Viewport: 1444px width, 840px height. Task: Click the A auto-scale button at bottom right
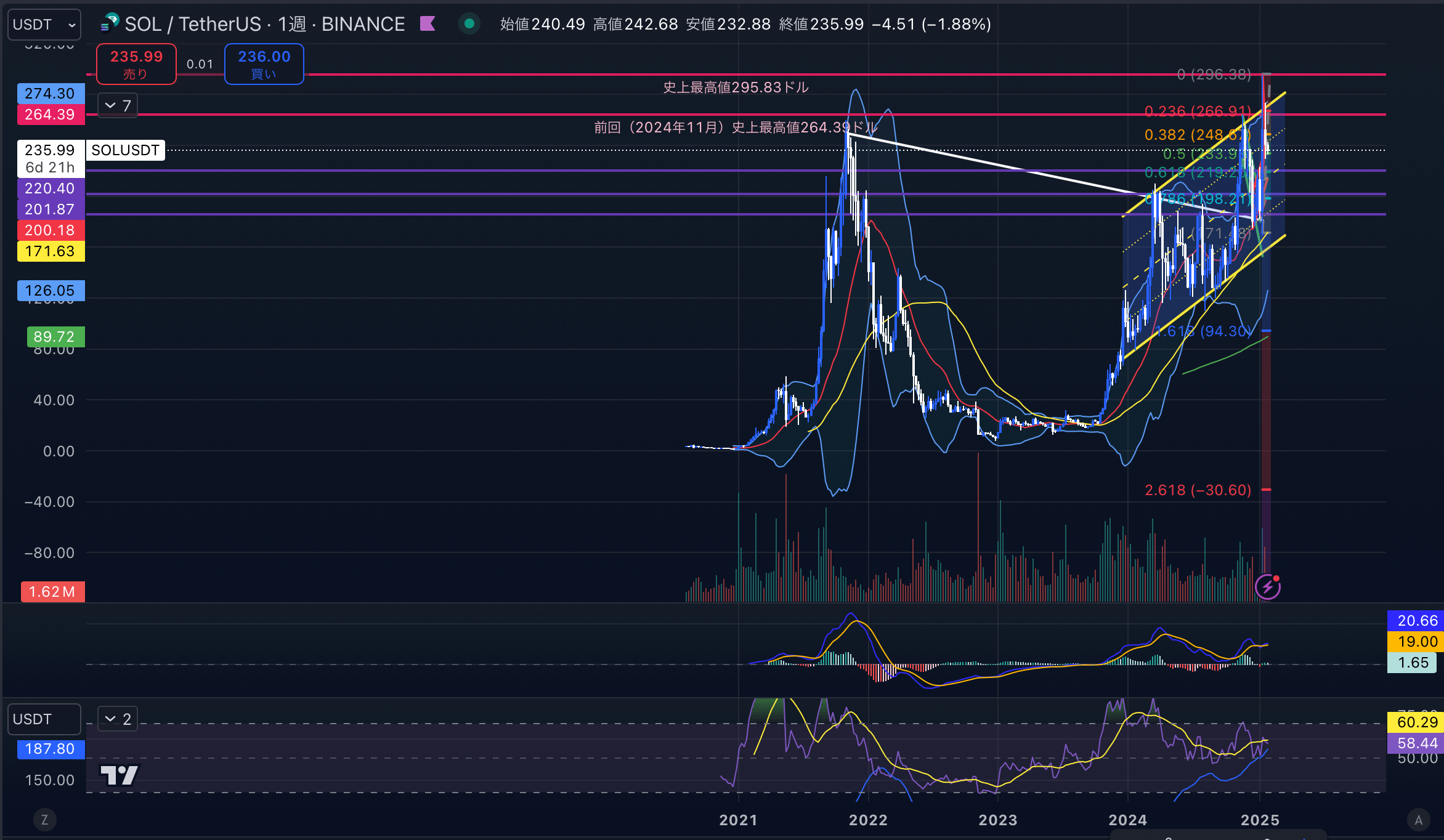[x=1419, y=820]
